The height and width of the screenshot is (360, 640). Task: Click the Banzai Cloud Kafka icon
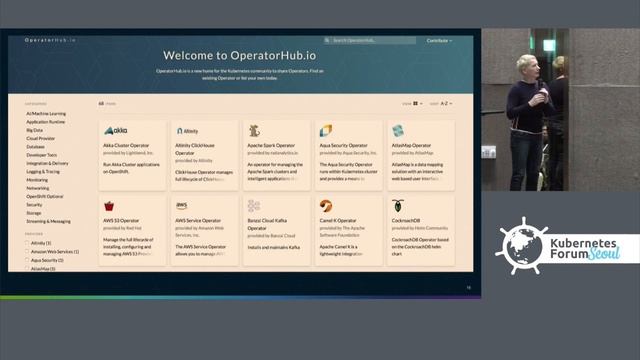[x=254, y=206]
